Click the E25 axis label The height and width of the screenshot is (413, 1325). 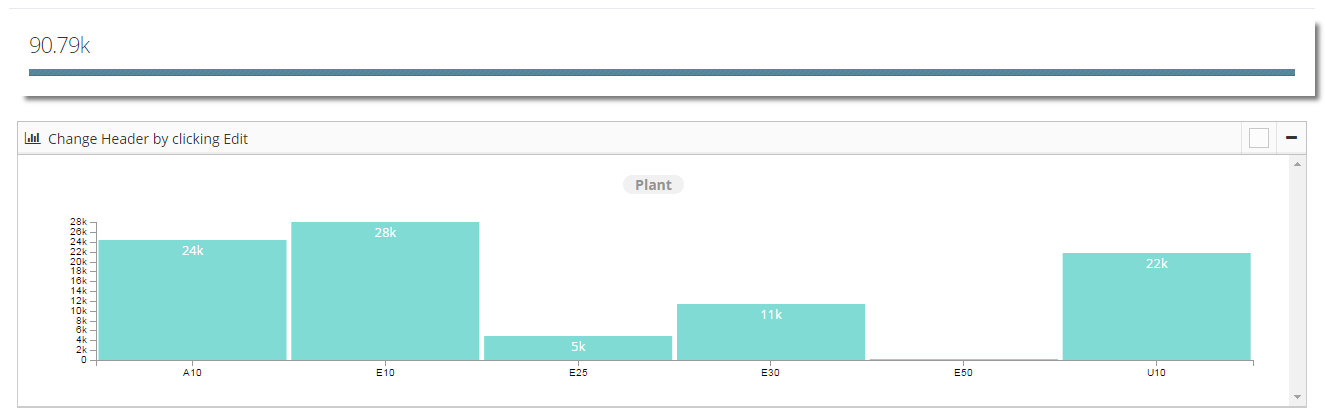click(578, 373)
